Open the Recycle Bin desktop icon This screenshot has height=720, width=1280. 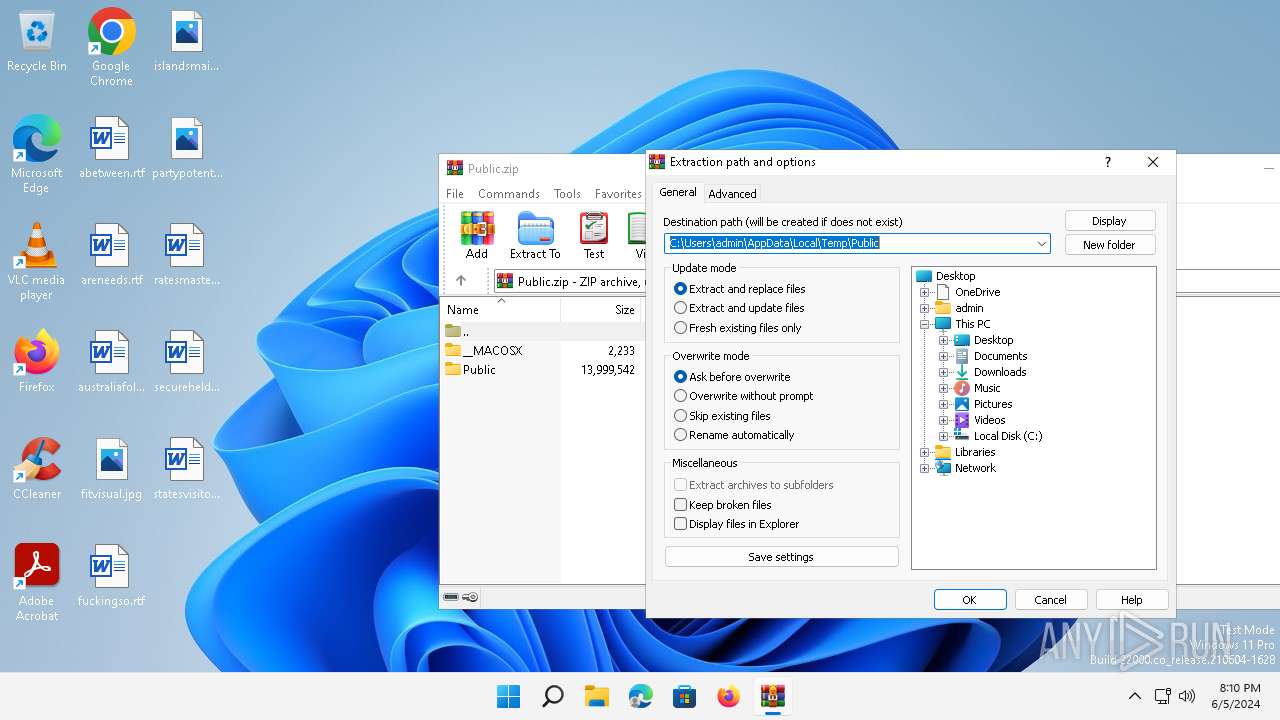point(37,42)
